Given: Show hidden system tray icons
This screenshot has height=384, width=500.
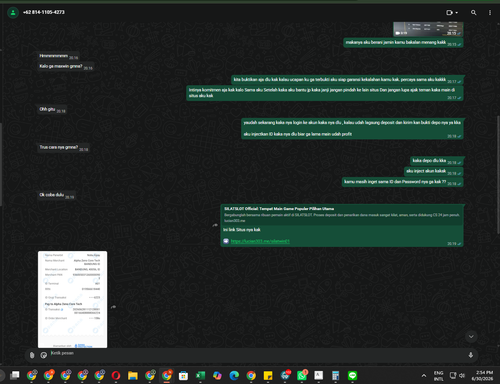Looking at the screenshot, I should (424, 376).
